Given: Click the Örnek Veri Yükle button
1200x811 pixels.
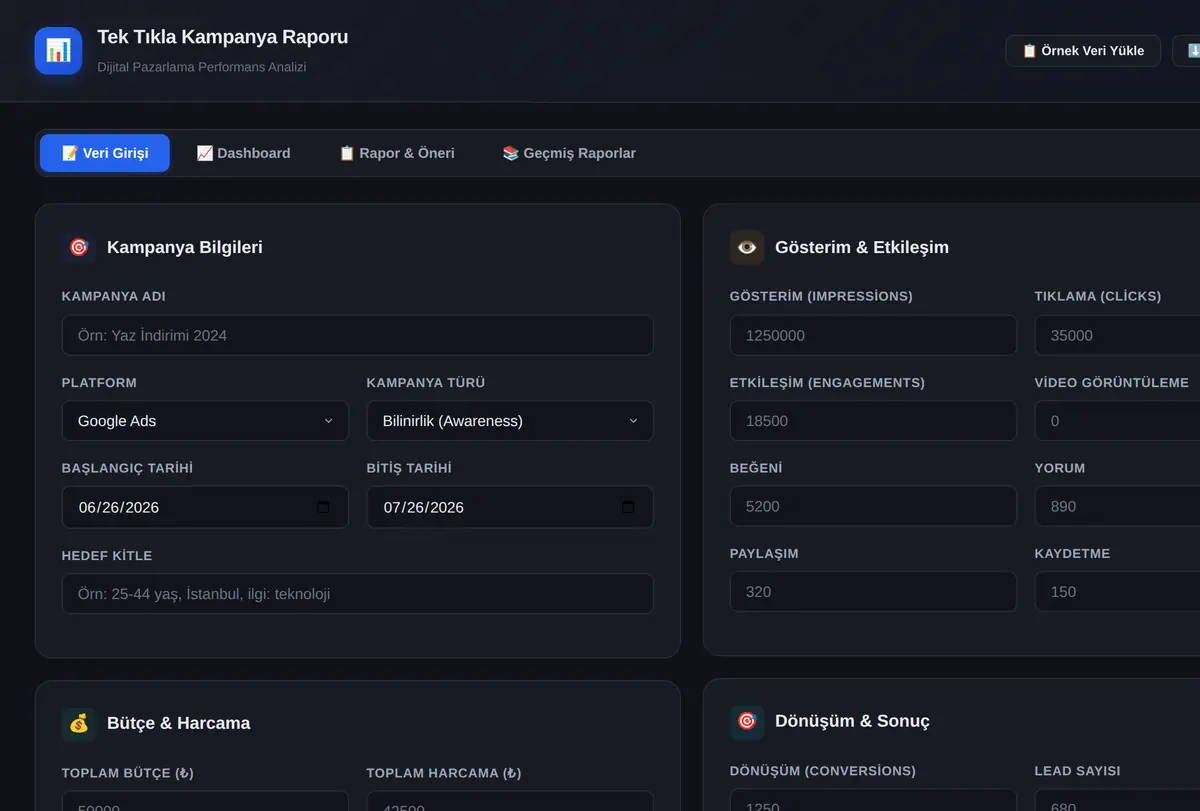Looking at the screenshot, I should 1083,51.
